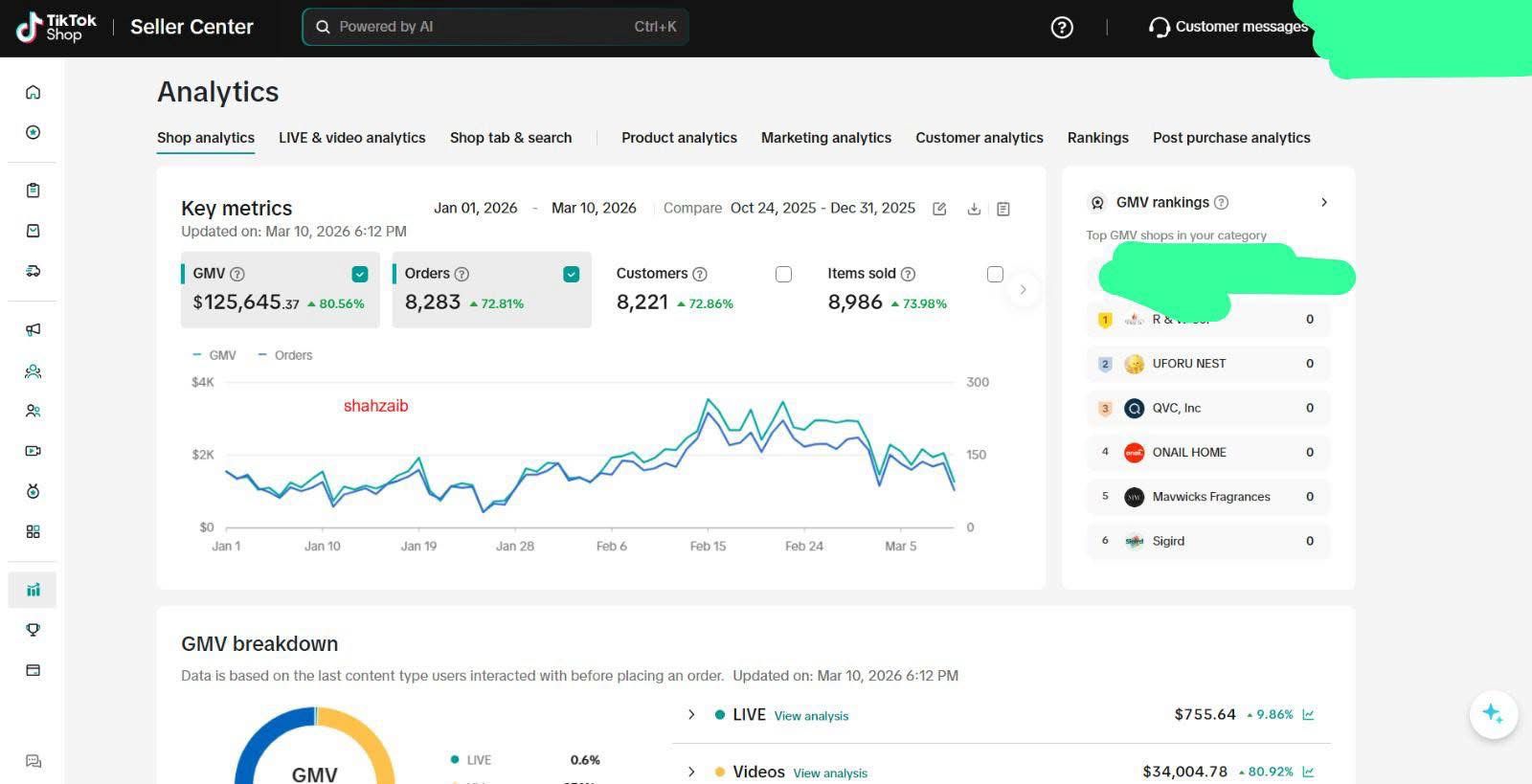Open the Compare period date range picker

pyautogui.click(x=822, y=208)
